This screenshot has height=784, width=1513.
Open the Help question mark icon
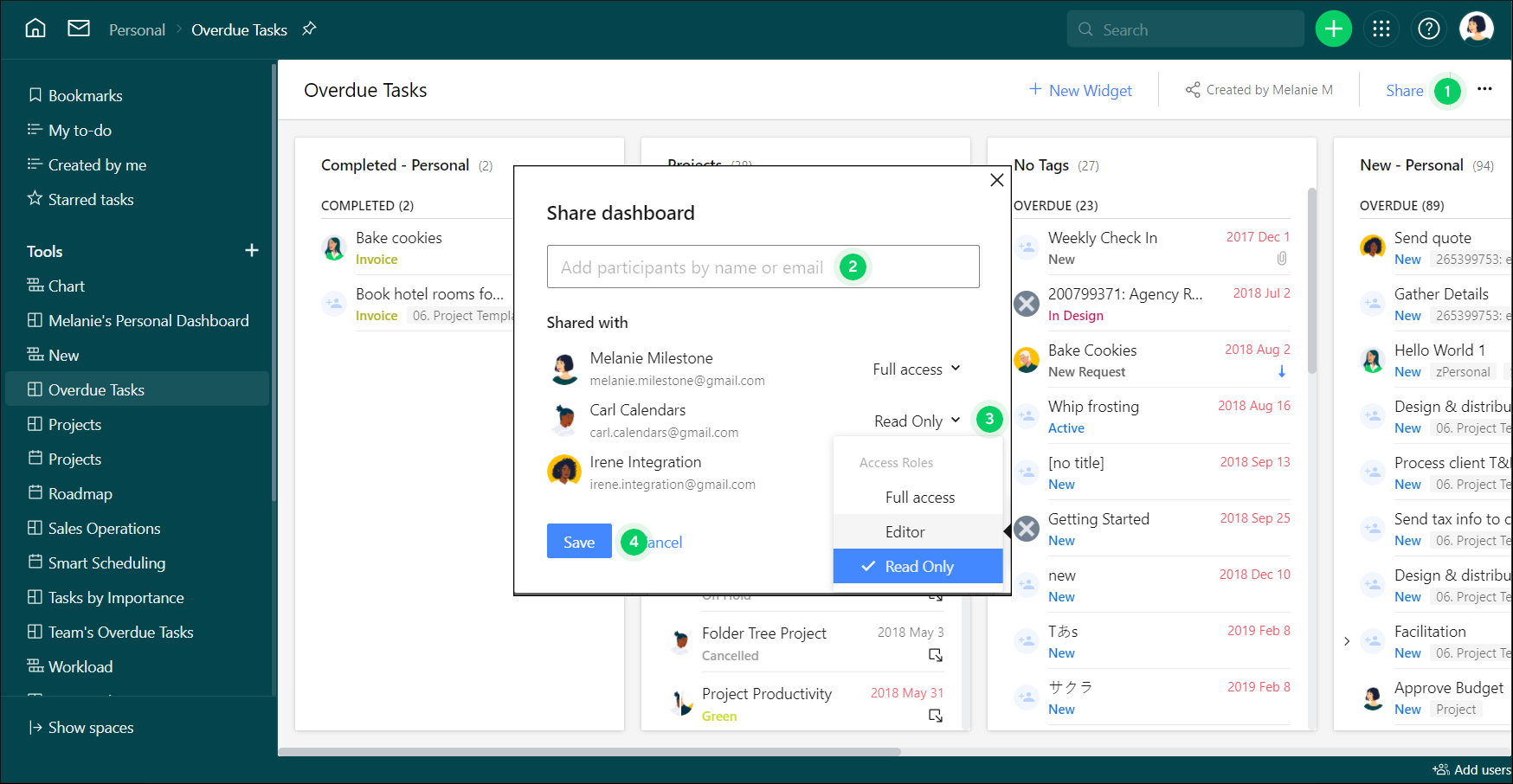pos(1428,29)
